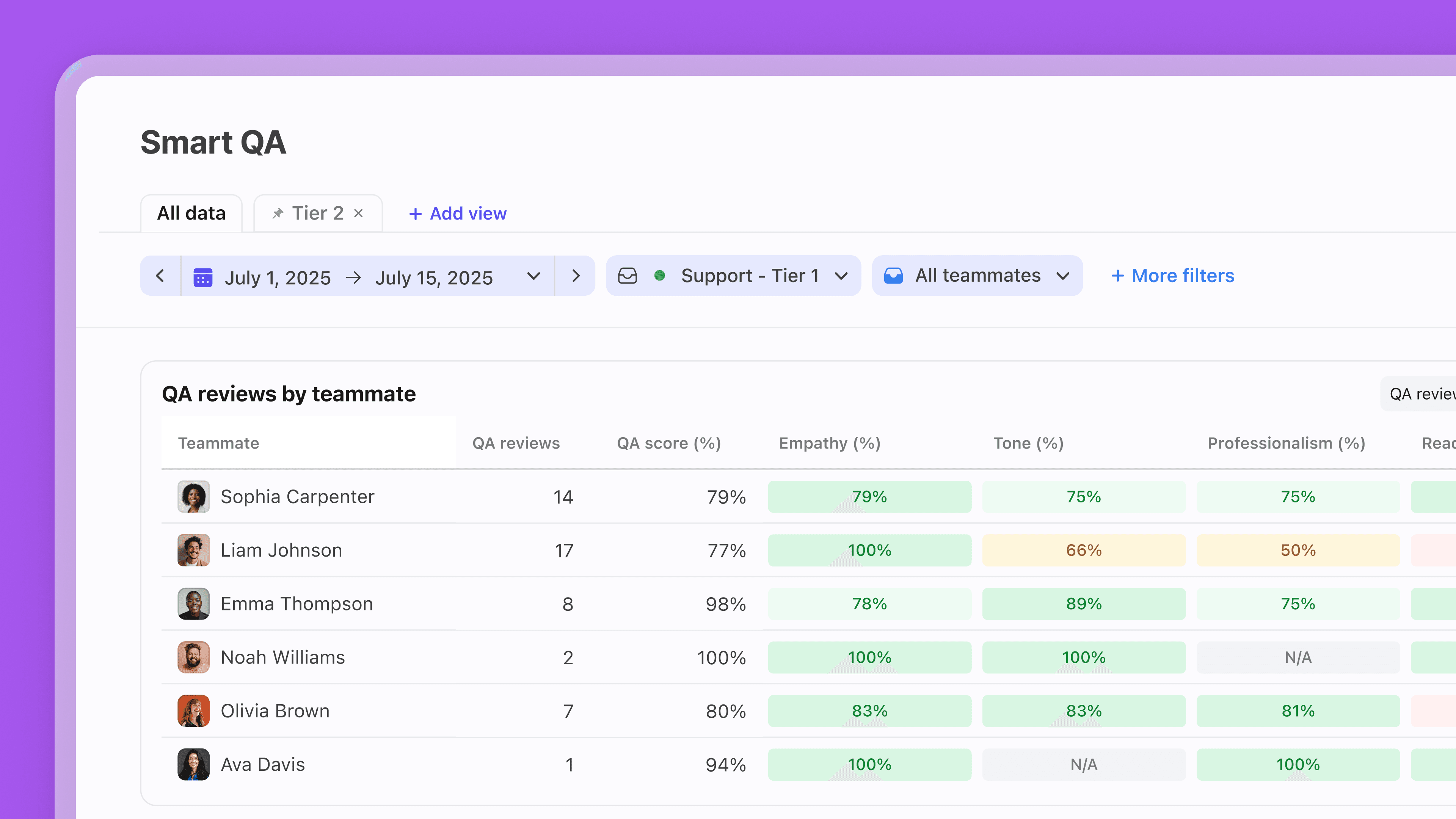
Task: Select end date July 15, 2025
Action: tap(434, 278)
